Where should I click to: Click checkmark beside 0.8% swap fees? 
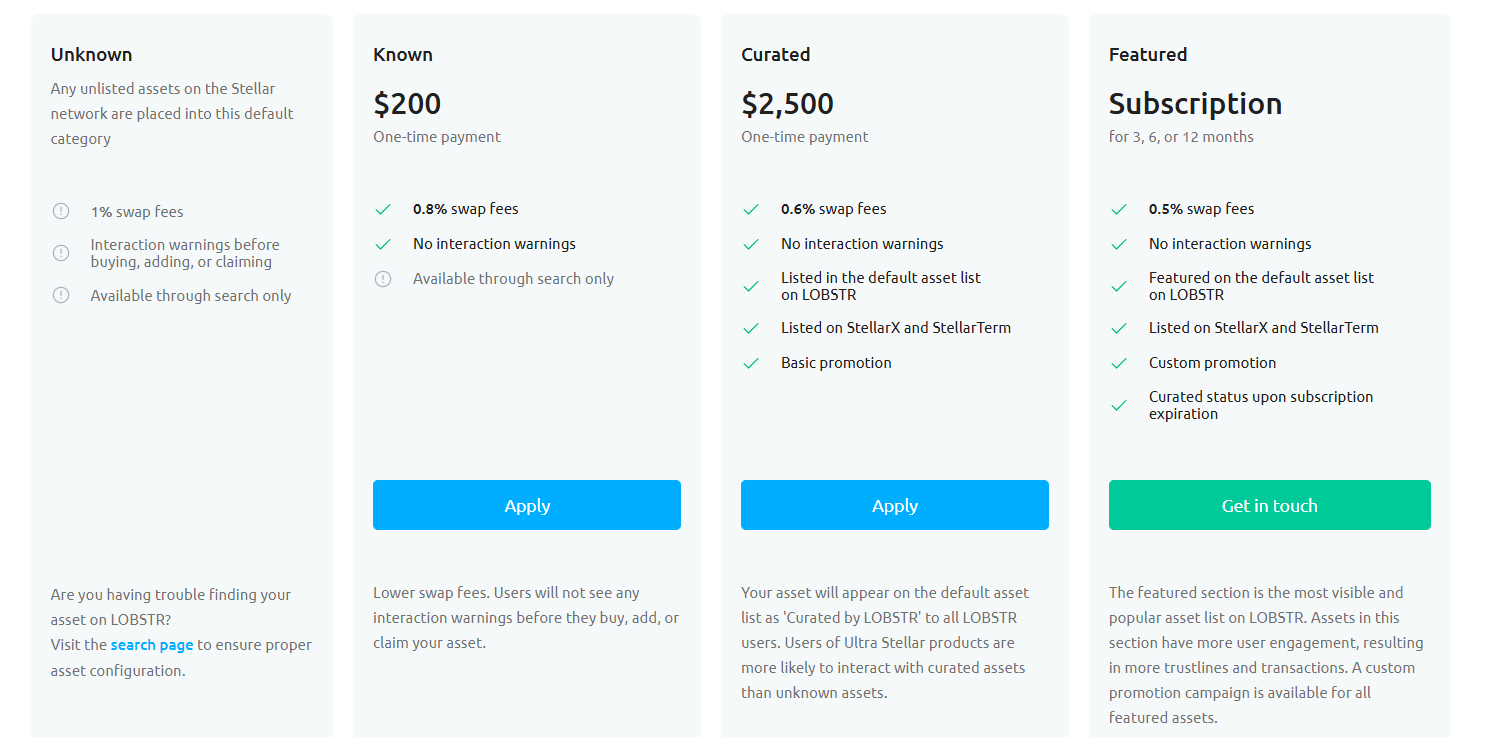pyautogui.click(x=383, y=209)
